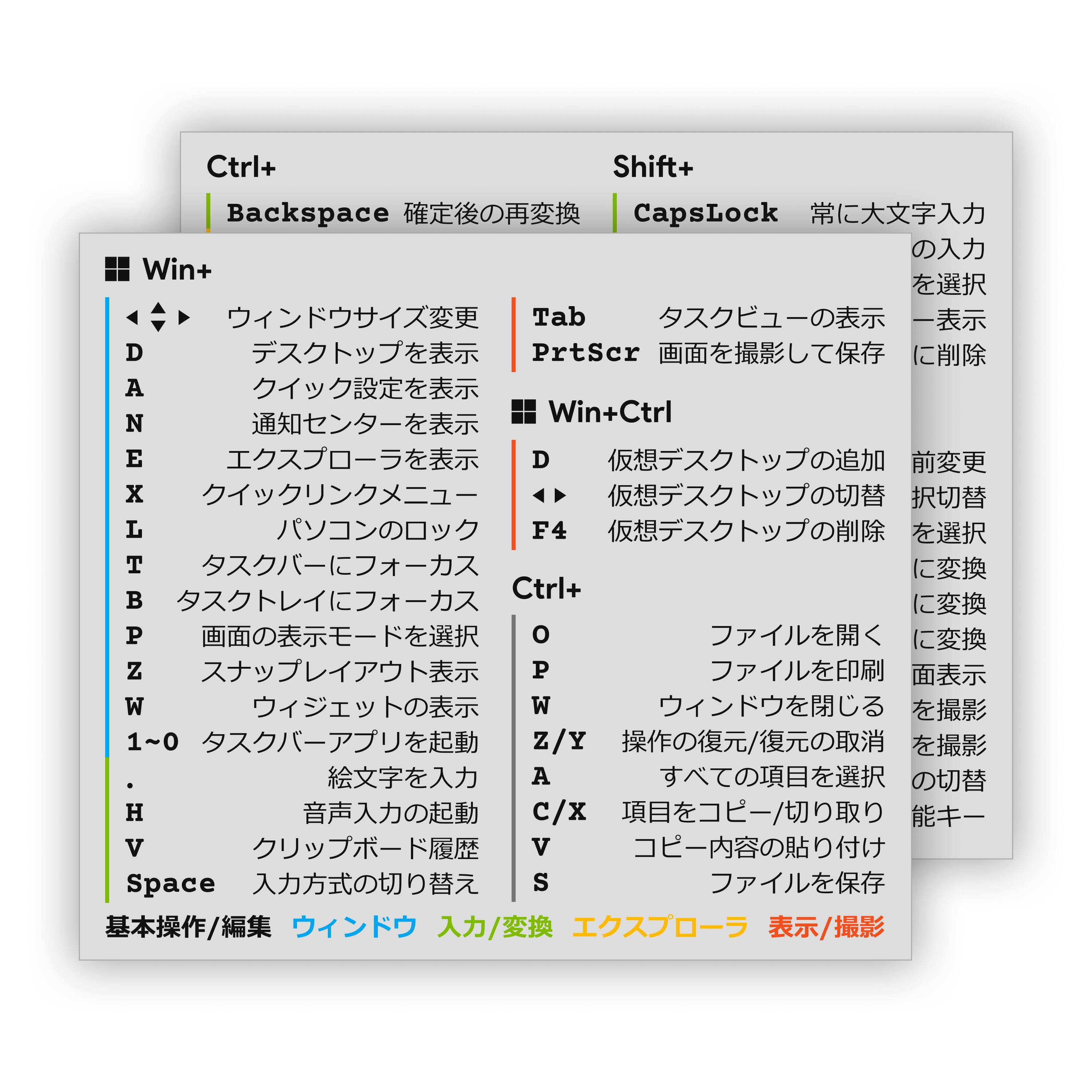Click the PrtScr key label
The height and width of the screenshot is (1092, 1092).
coord(586,353)
